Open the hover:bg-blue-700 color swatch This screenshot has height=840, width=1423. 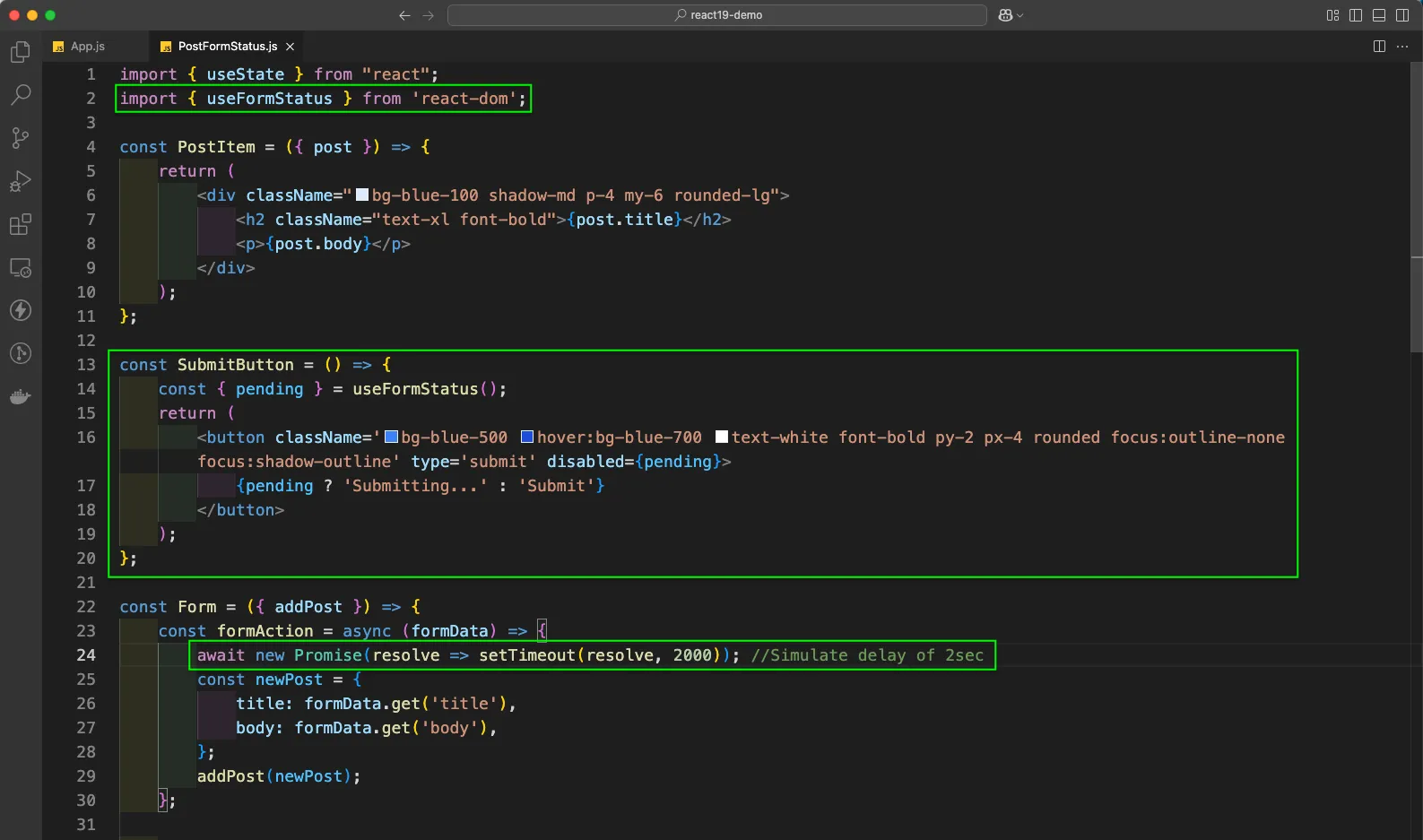coord(527,437)
